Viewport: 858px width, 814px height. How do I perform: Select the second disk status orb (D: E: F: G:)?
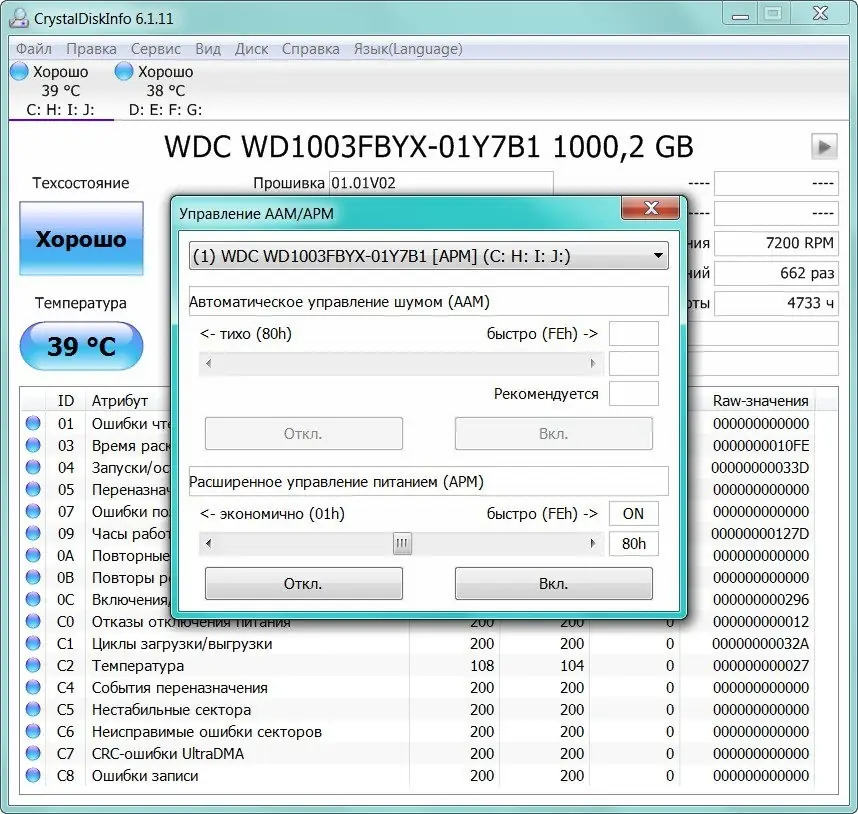124,71
